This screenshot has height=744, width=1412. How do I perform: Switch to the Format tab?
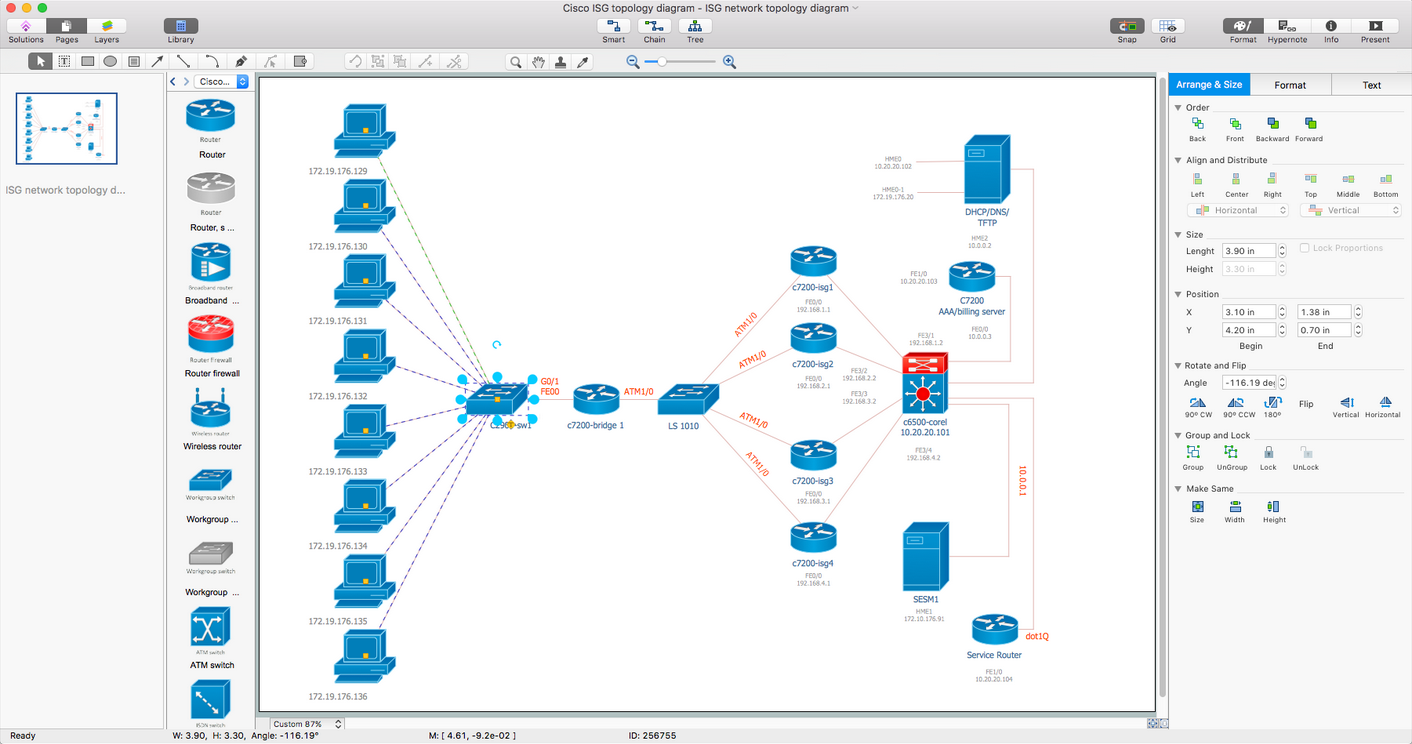tap(1290, 85)
